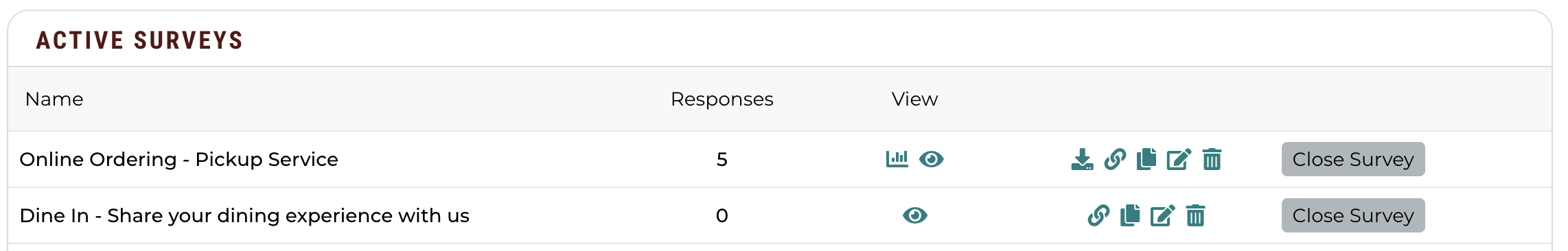Duplicate the Online Ordering - Pickup Service survey
The height and width of the screenshot is (251, 1568).
point(1146,159)
